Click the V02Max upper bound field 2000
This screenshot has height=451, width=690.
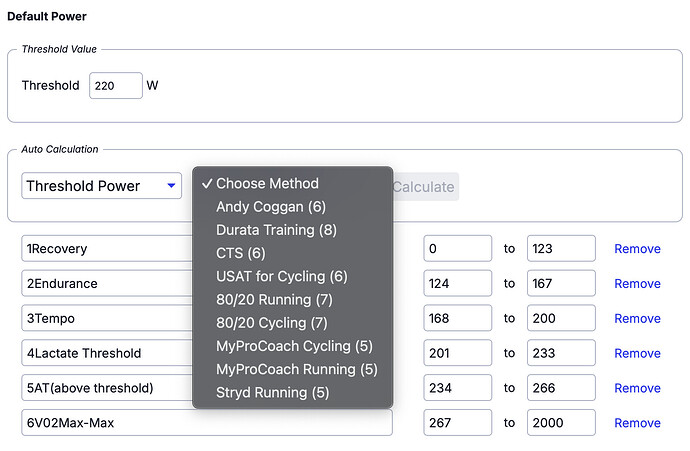562,423
